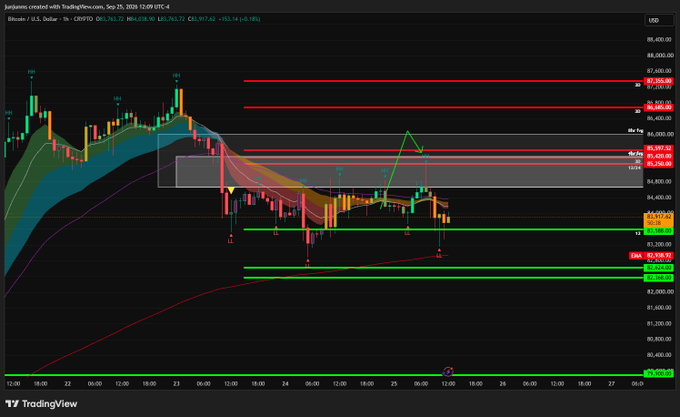The height and width of the screenshot is (417, 680).
Task: Click the 88,400.00 price scale value
Action: pos(660,39)
